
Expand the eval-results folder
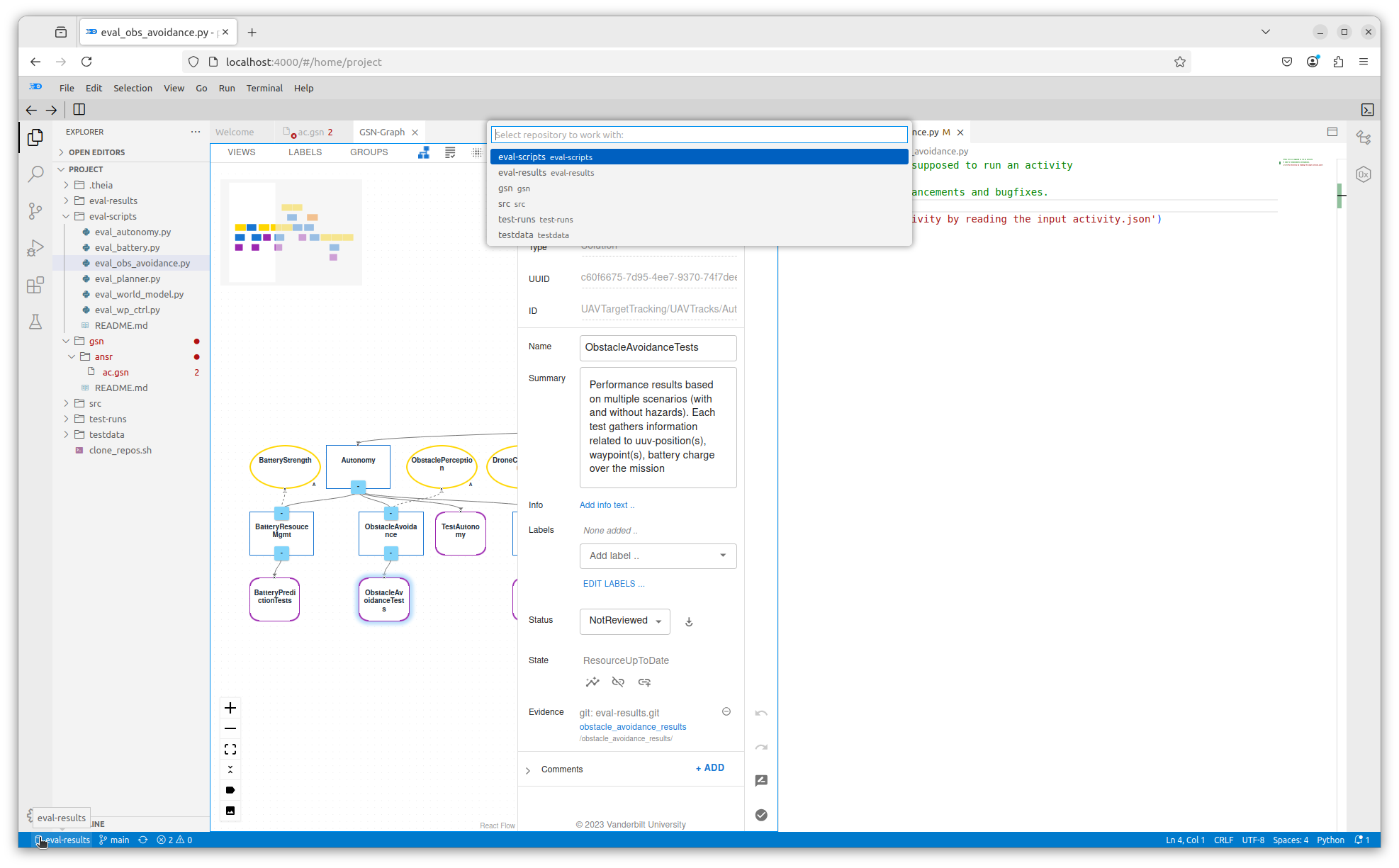(x=113, y=201)
